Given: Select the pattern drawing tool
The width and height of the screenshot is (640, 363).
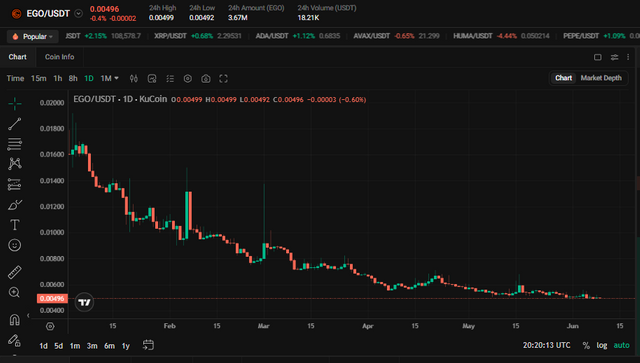Looking at the screenshot, I should [x=15, y=164].
